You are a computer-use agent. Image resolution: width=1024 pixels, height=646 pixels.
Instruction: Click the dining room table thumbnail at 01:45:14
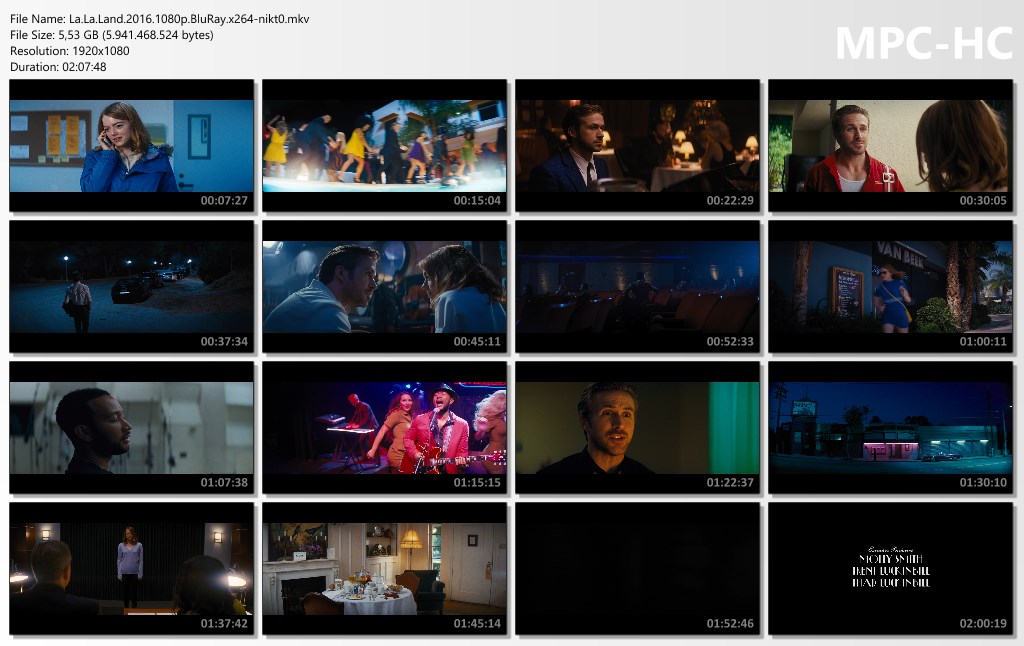[385, 568]
